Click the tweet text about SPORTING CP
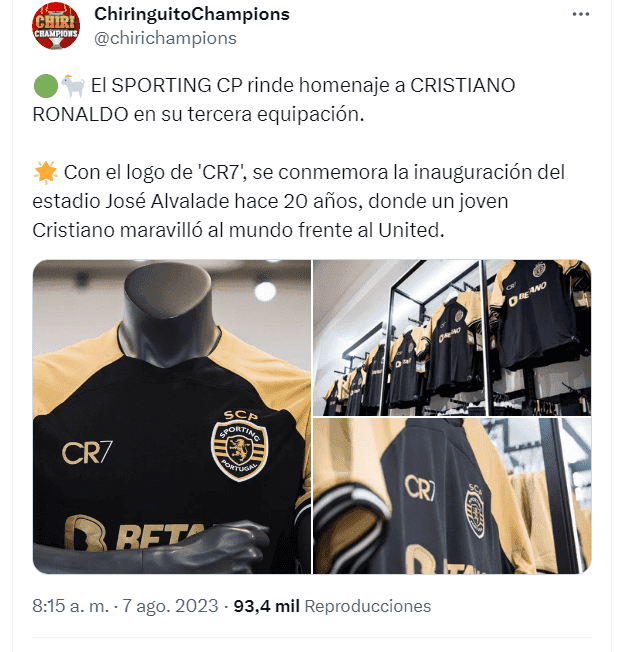Screen dimensions: 625x652 point(274,100)
